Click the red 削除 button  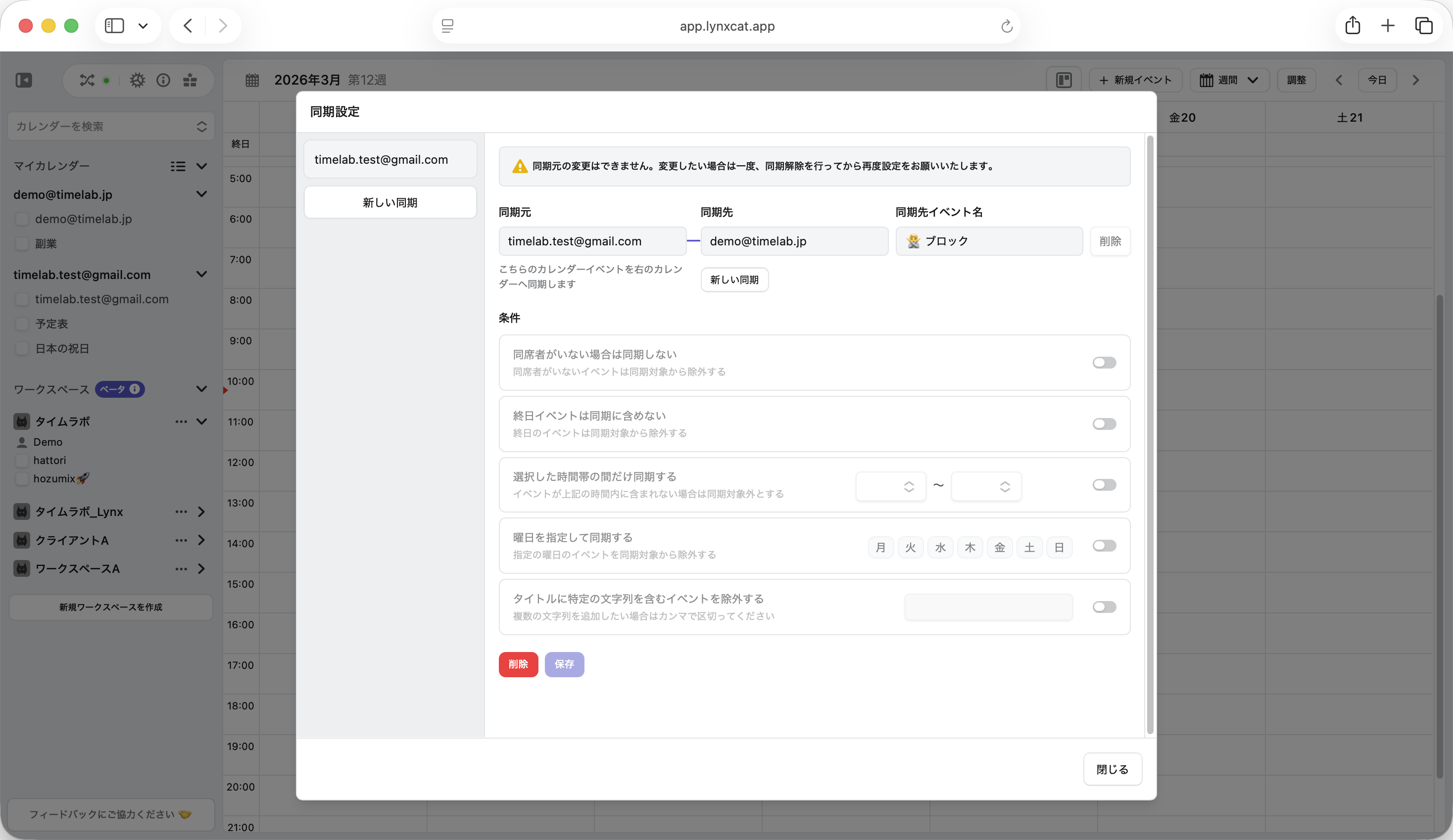(x=518, y=664)
